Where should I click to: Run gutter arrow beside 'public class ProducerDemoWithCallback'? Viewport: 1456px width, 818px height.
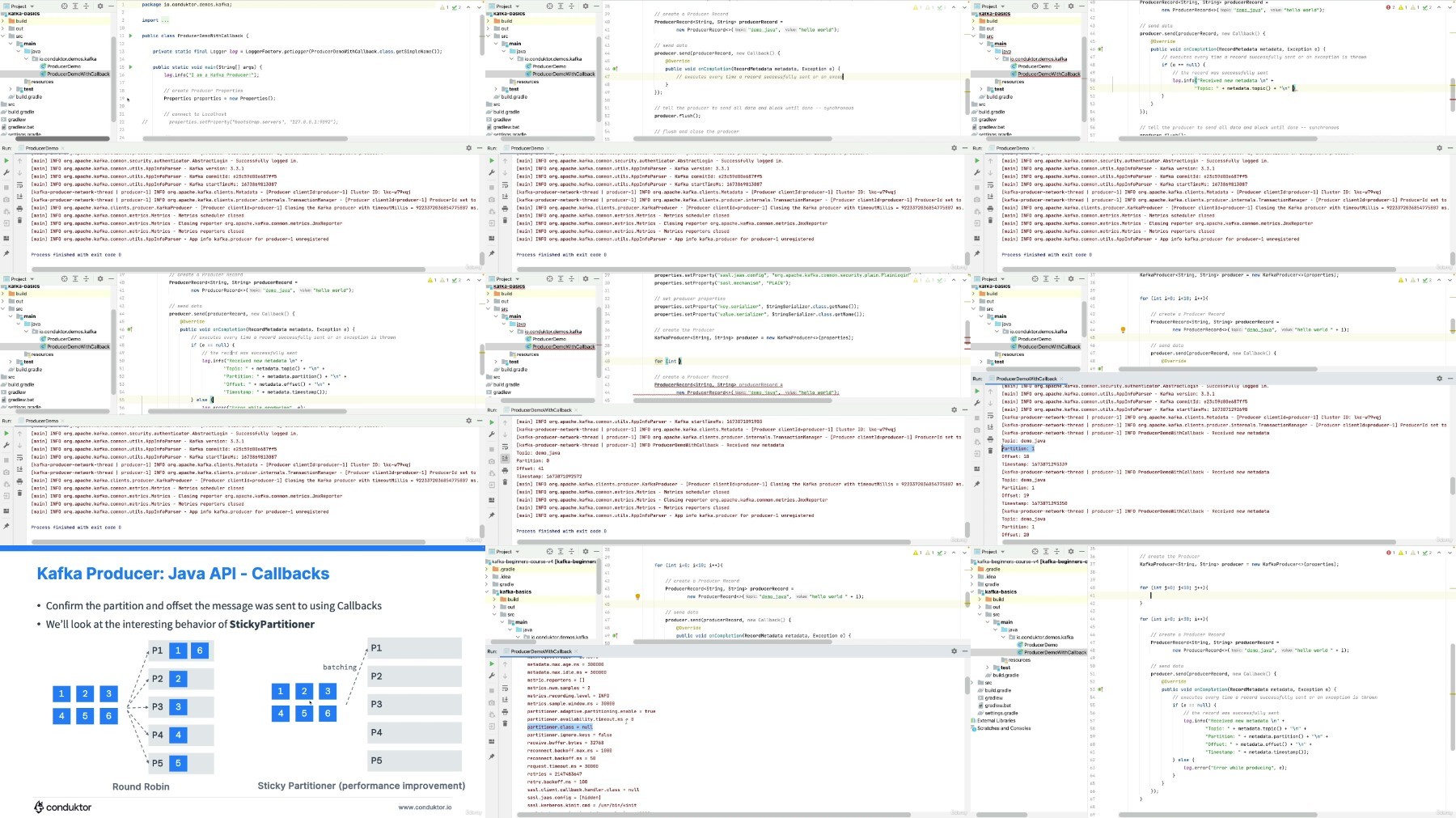point(130,36)
